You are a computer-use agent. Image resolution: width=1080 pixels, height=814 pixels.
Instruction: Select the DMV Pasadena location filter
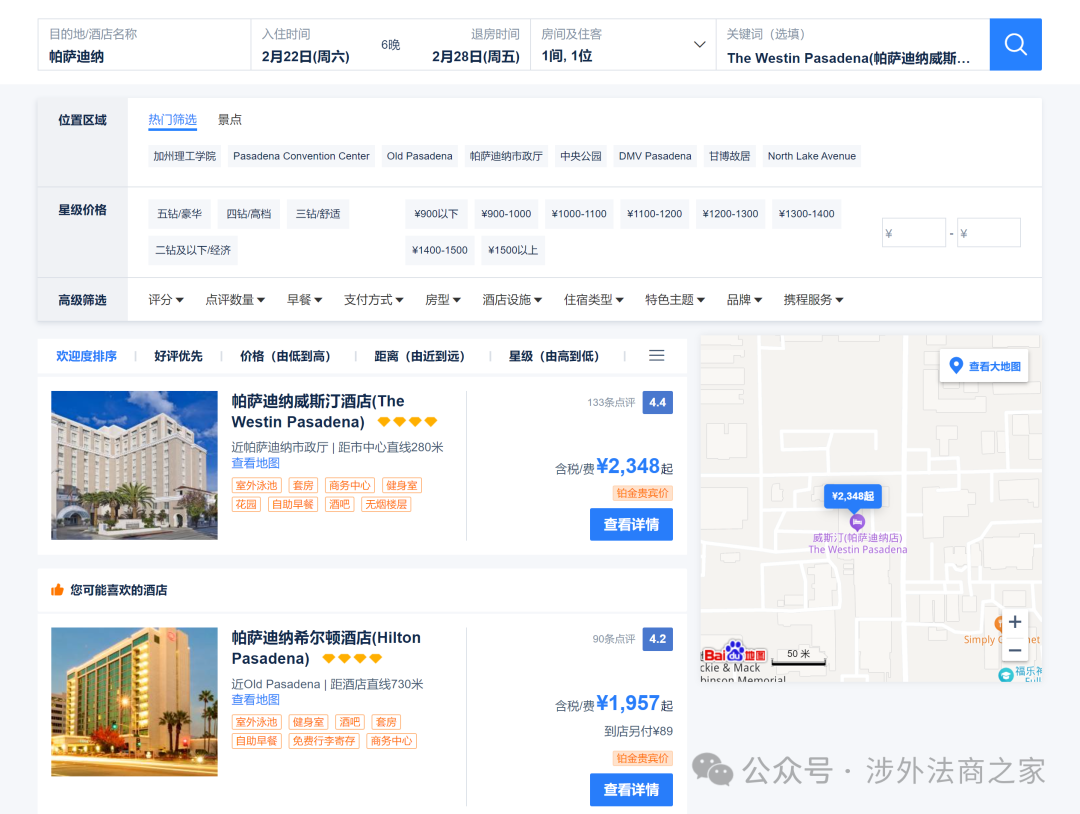point(655,156)
